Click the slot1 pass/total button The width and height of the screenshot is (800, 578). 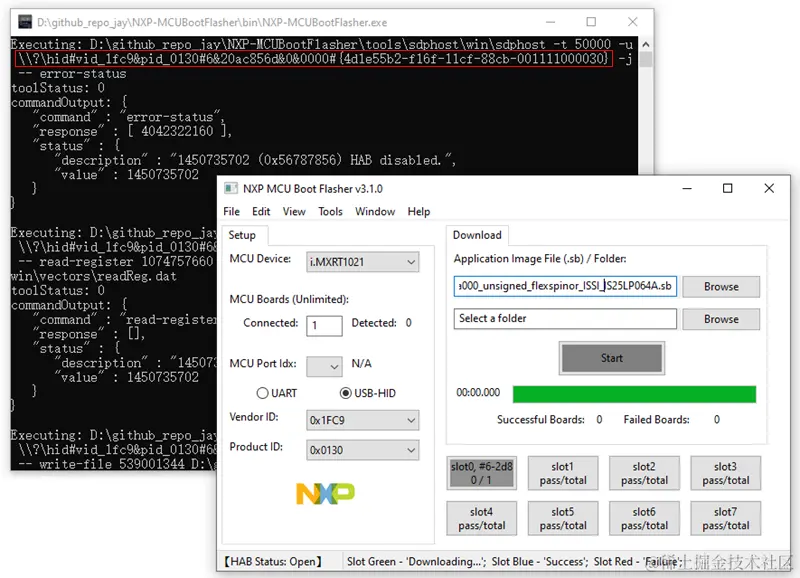(x=563, y=473)
